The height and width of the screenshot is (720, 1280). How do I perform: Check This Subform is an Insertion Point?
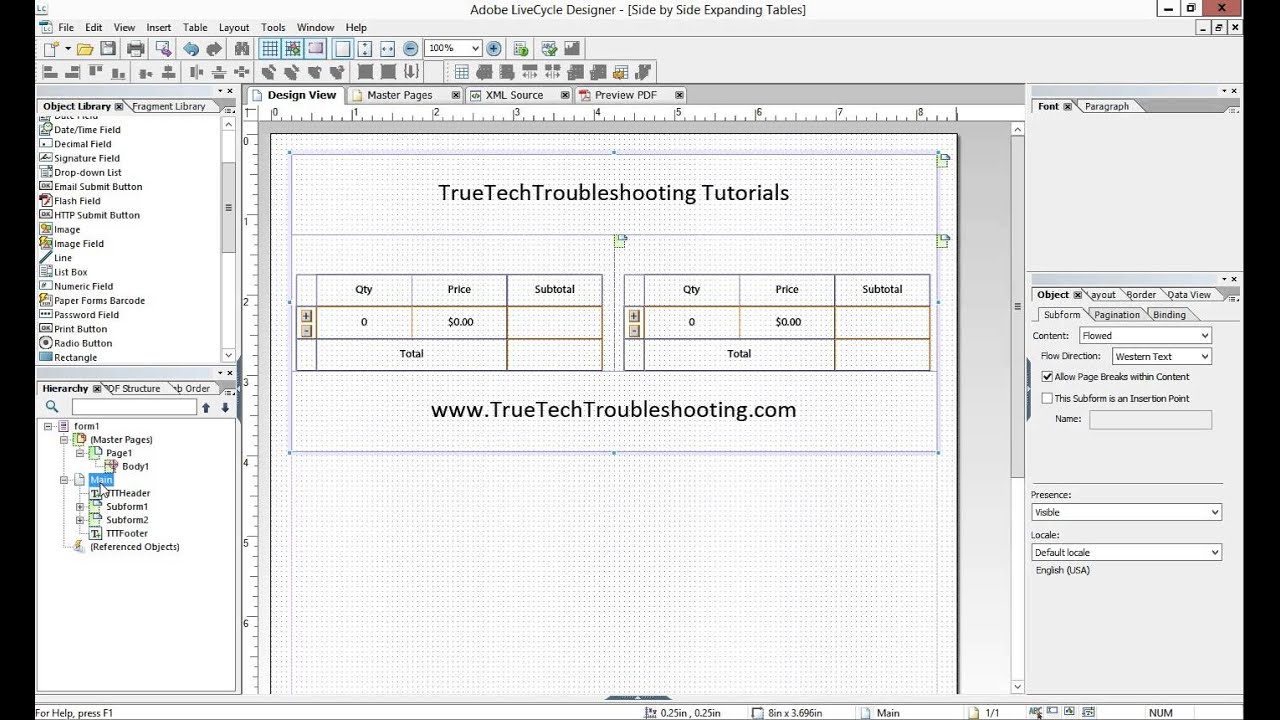(x=1047, y=398)
